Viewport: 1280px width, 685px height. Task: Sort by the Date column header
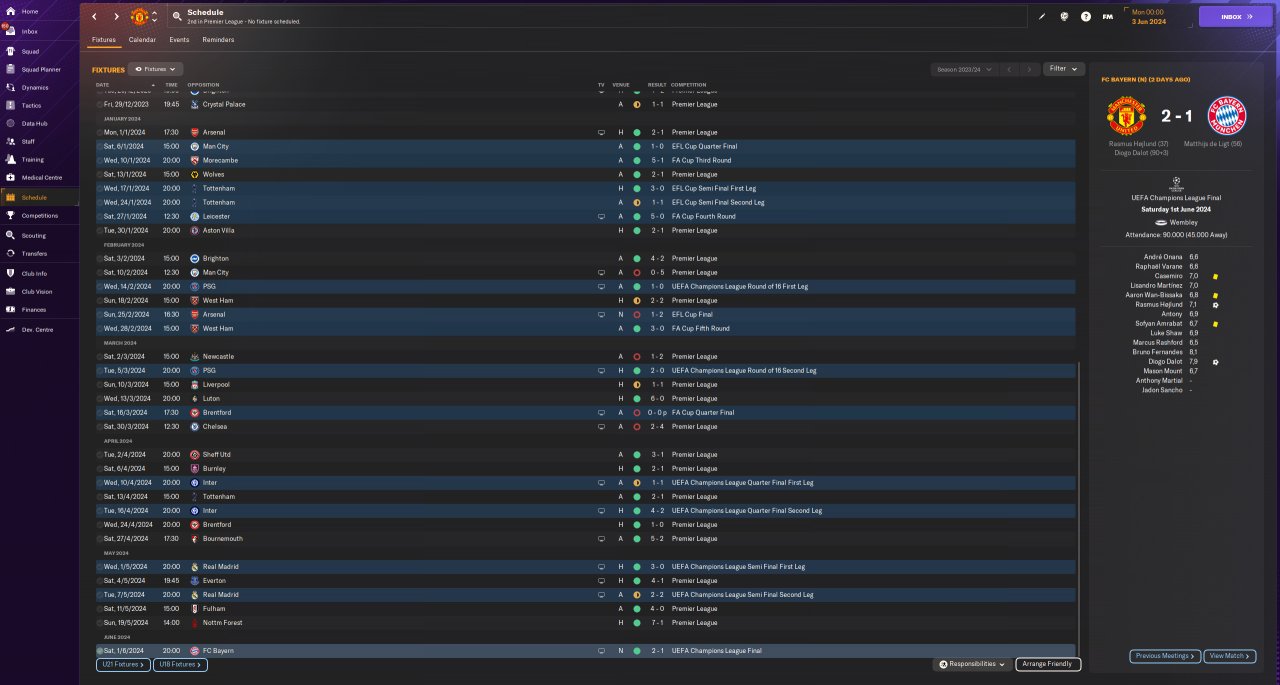click(103, 85)
